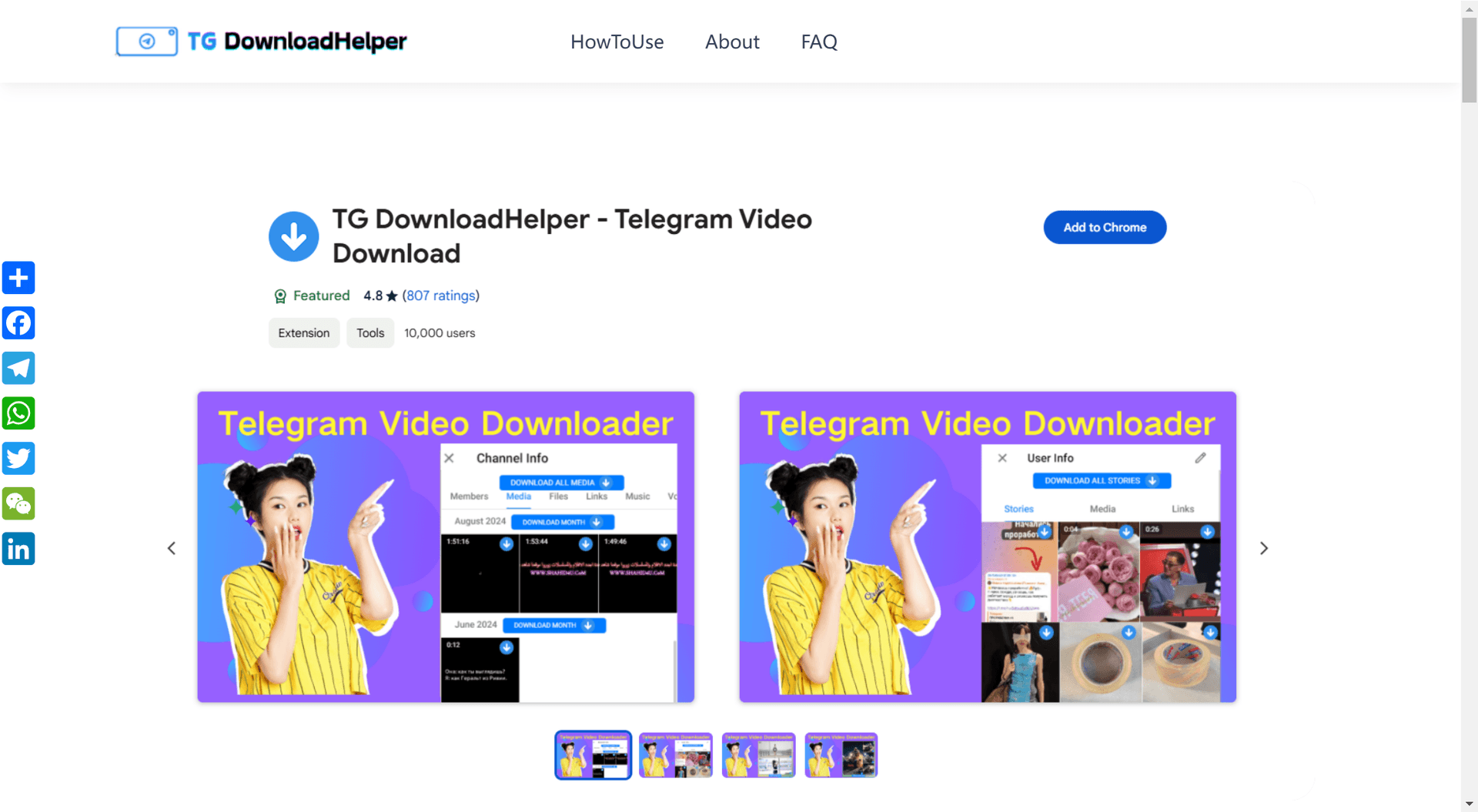Click the Add to Chrome button
This screenshot has width=1478, height=812.
(x=1105, y=228)
